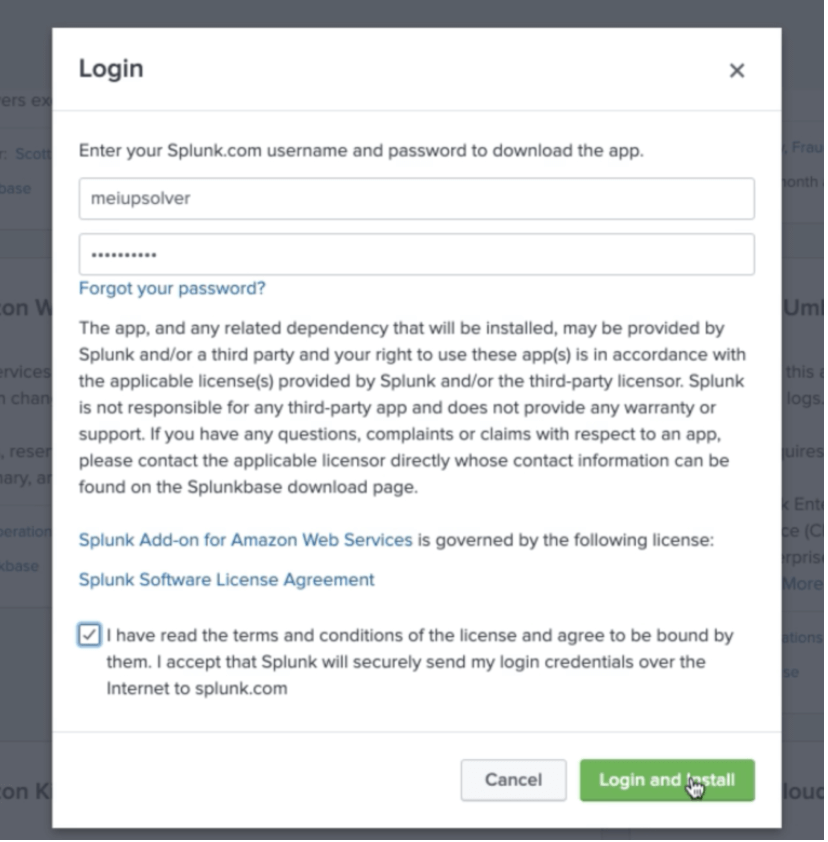Viewport: 828px width, 842px height.
Task: Open the Splunk Software License Agreement link
Action: 226,579
